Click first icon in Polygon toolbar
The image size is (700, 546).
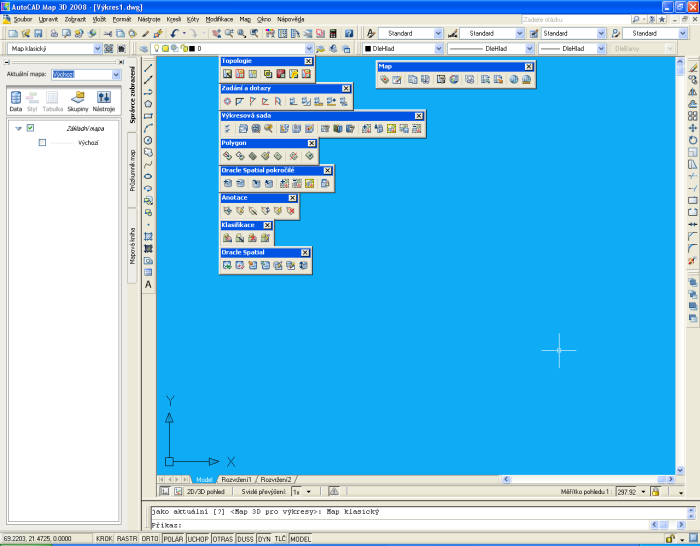[x=227, y=156]
